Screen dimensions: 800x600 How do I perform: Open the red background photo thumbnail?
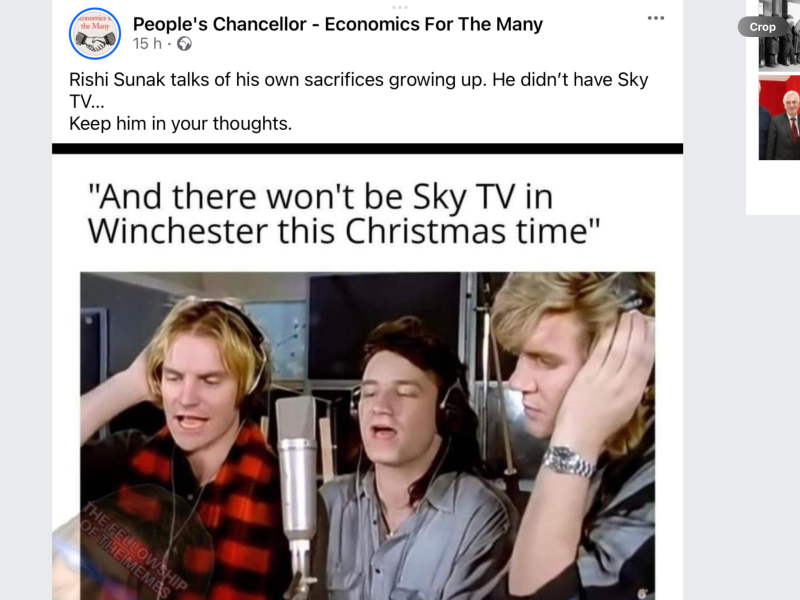click(779, 118)
